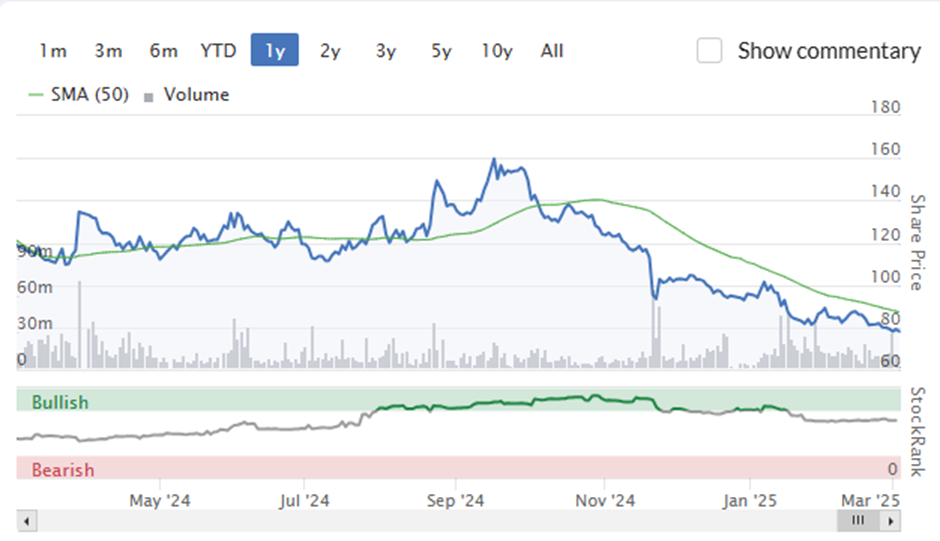Click the Show commentary label
Image resolution: width=940 pixels, height=541 pixels.
coord(829,51)
